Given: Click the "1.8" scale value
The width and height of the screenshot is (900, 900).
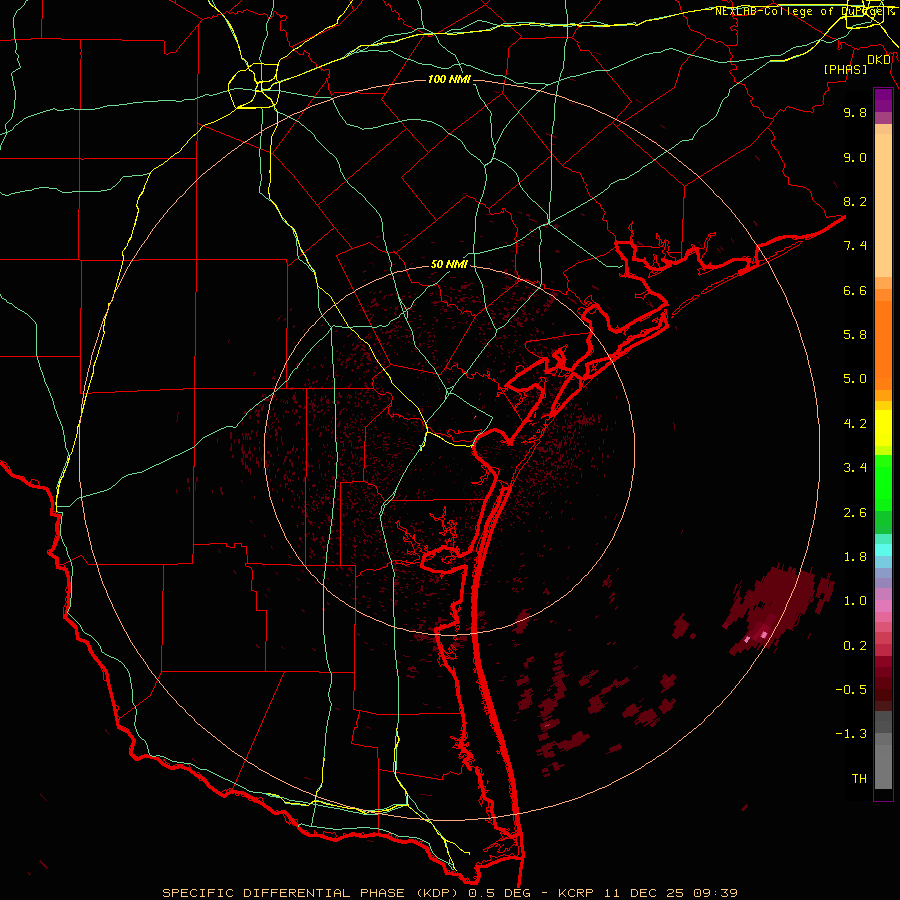Looking at the screenshot, I should click(x=855, y=557).
